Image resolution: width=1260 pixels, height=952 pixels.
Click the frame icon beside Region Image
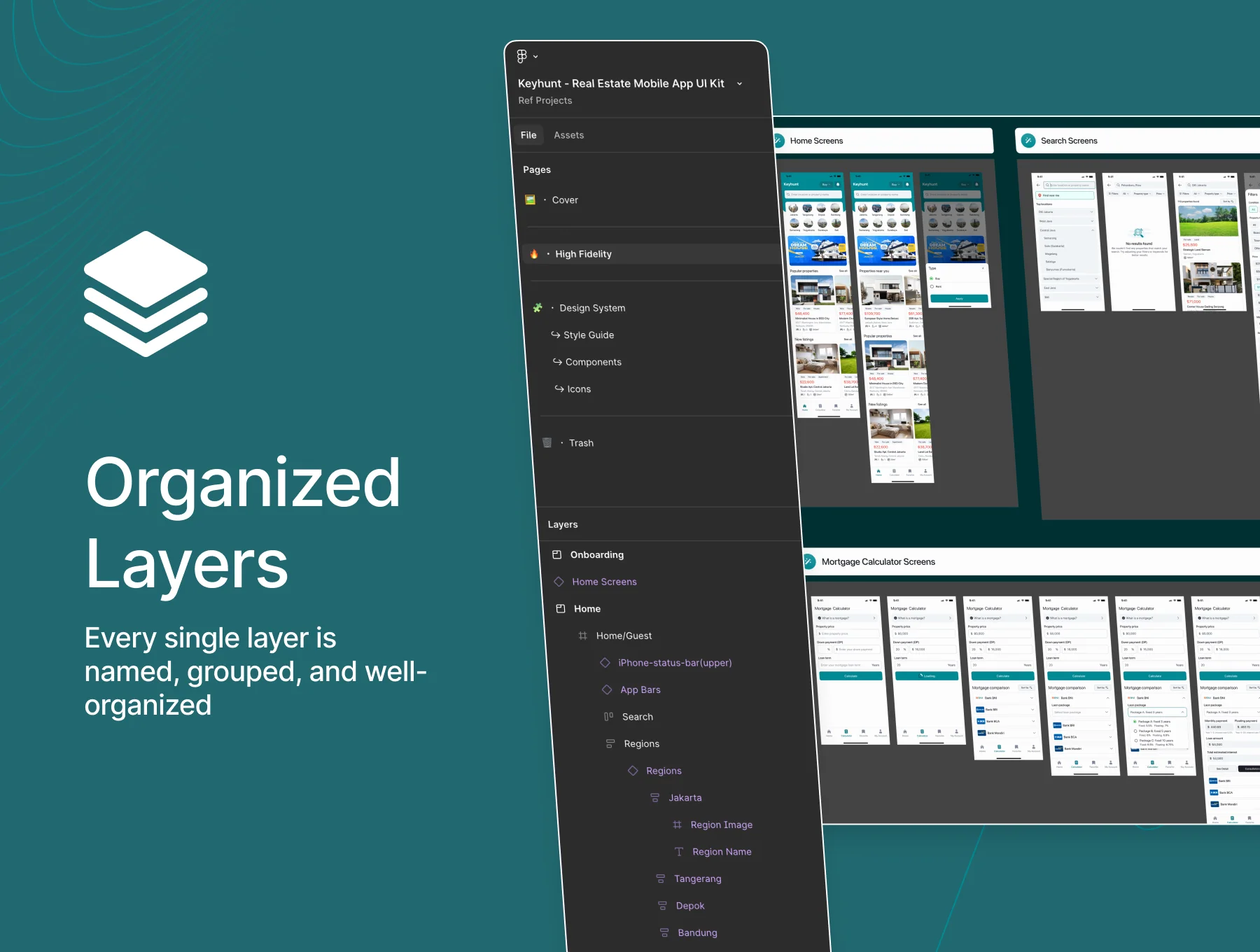(x=677, y=825)
